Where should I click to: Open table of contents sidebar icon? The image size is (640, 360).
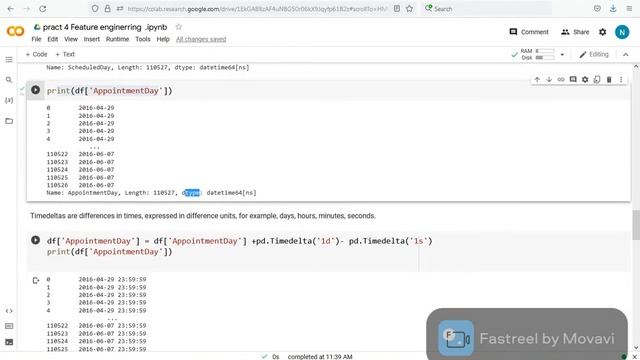point(9,60)
